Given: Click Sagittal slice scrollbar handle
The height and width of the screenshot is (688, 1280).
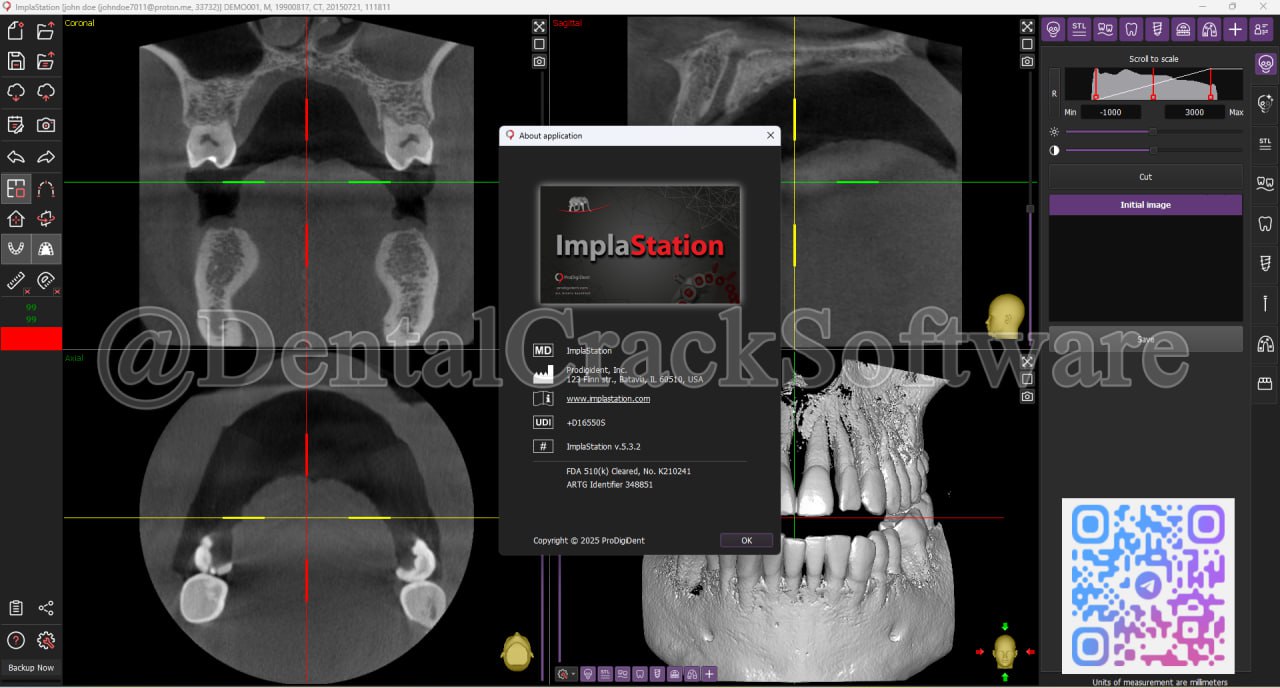Looking at the screenshot, I should [x=1030, y=208].
